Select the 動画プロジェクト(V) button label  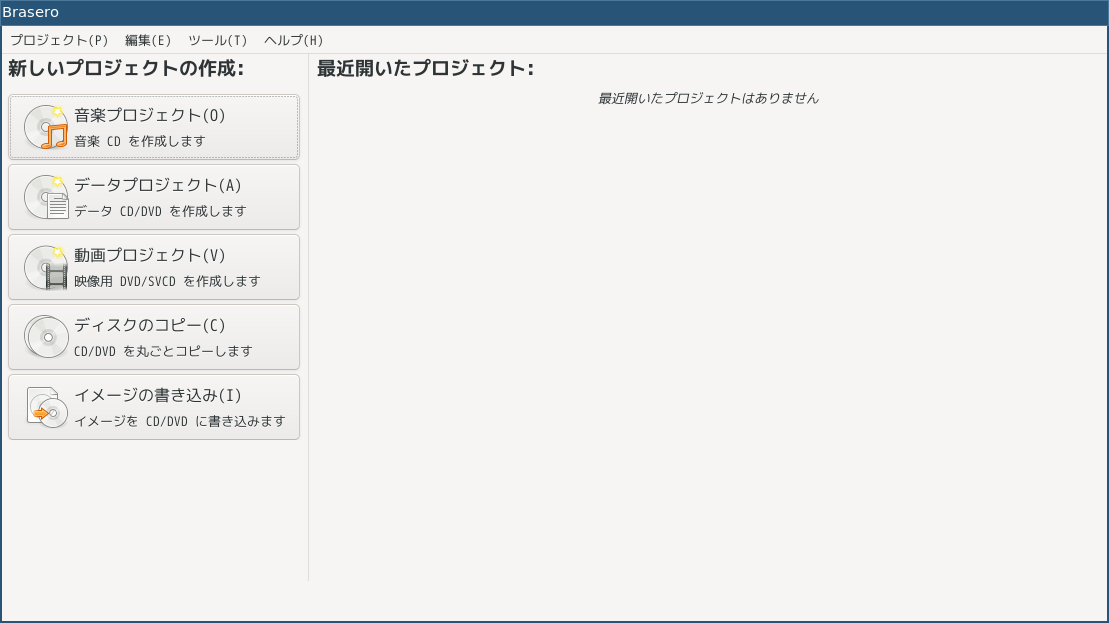(150, 255)
